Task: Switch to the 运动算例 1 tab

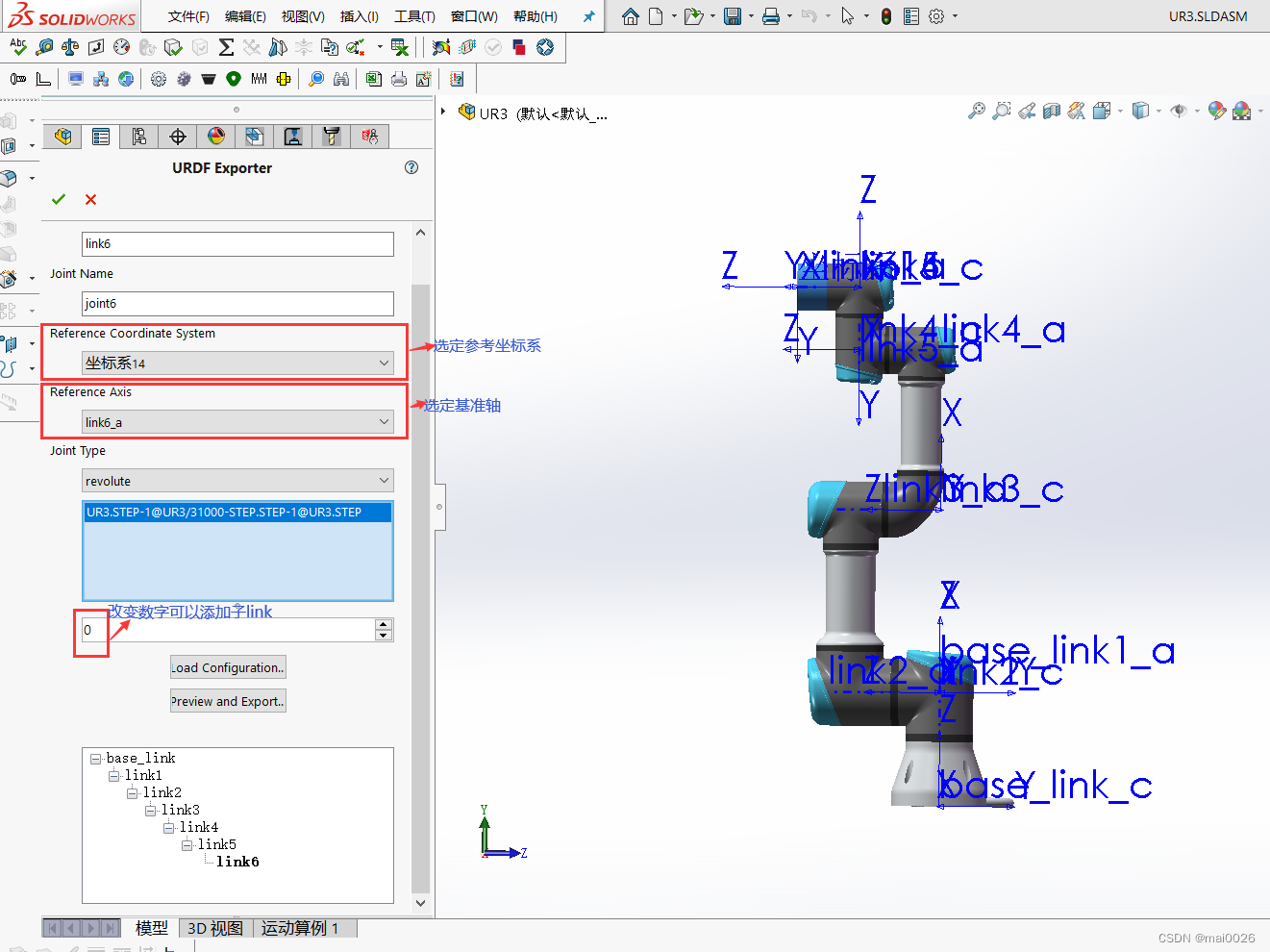Action: [299, 928]
